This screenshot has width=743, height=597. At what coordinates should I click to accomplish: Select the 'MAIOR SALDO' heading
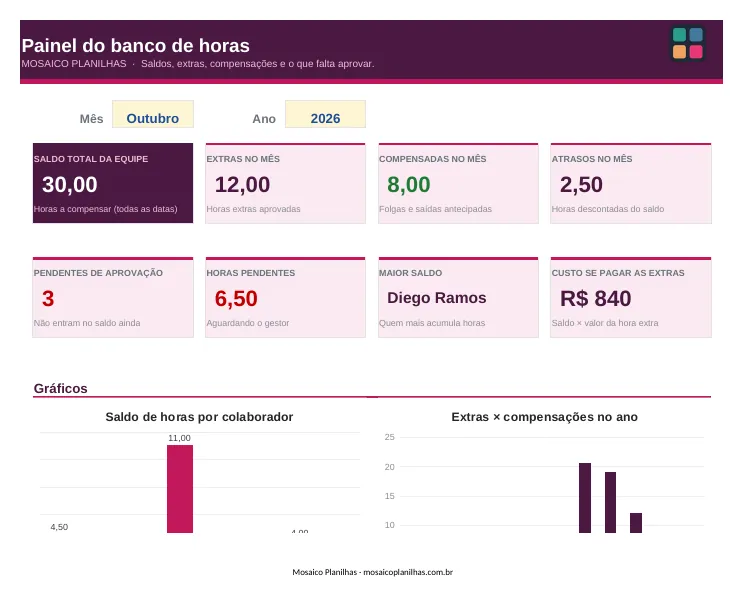click(410, 273)
